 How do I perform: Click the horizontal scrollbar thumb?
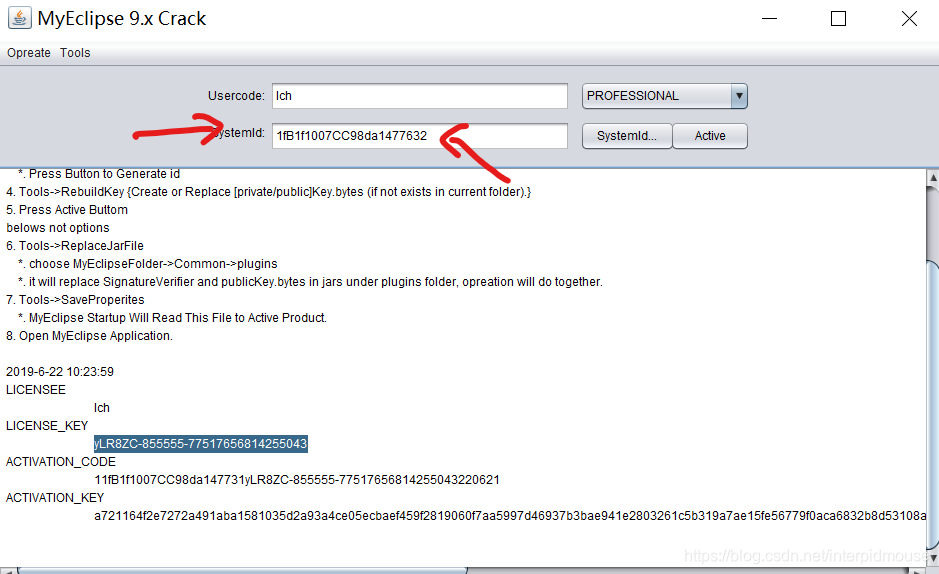[x=241, y=570]
